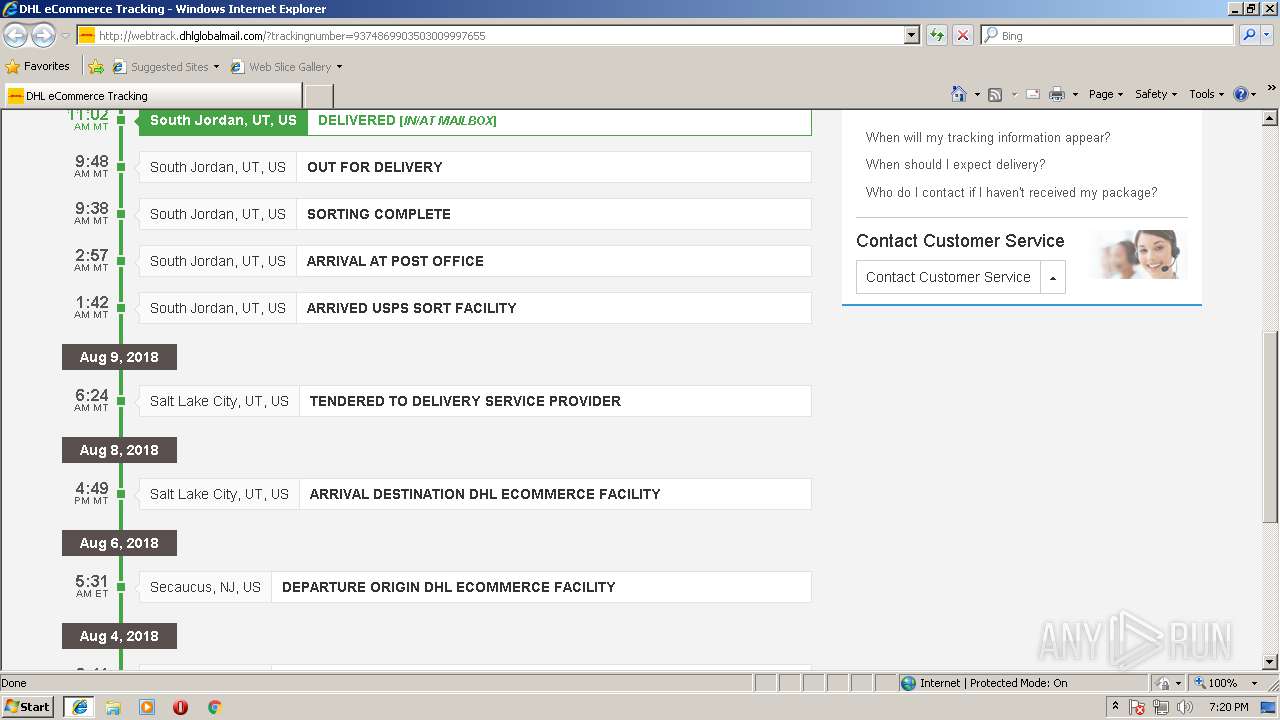Open the red Opera taskbar icon
Image resolution: width=1280 pixels, height=720 pixels.
pos(180,707)
